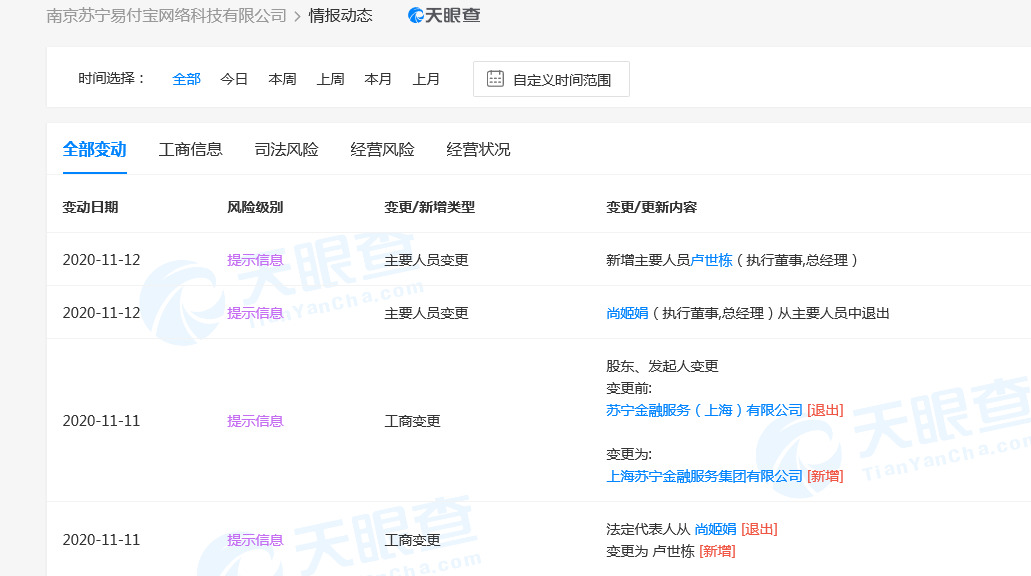The width and height of the screenshot is (1031, 576).
Task: Click 变更/新增类型 column header
Action: [x=429, y=207]
